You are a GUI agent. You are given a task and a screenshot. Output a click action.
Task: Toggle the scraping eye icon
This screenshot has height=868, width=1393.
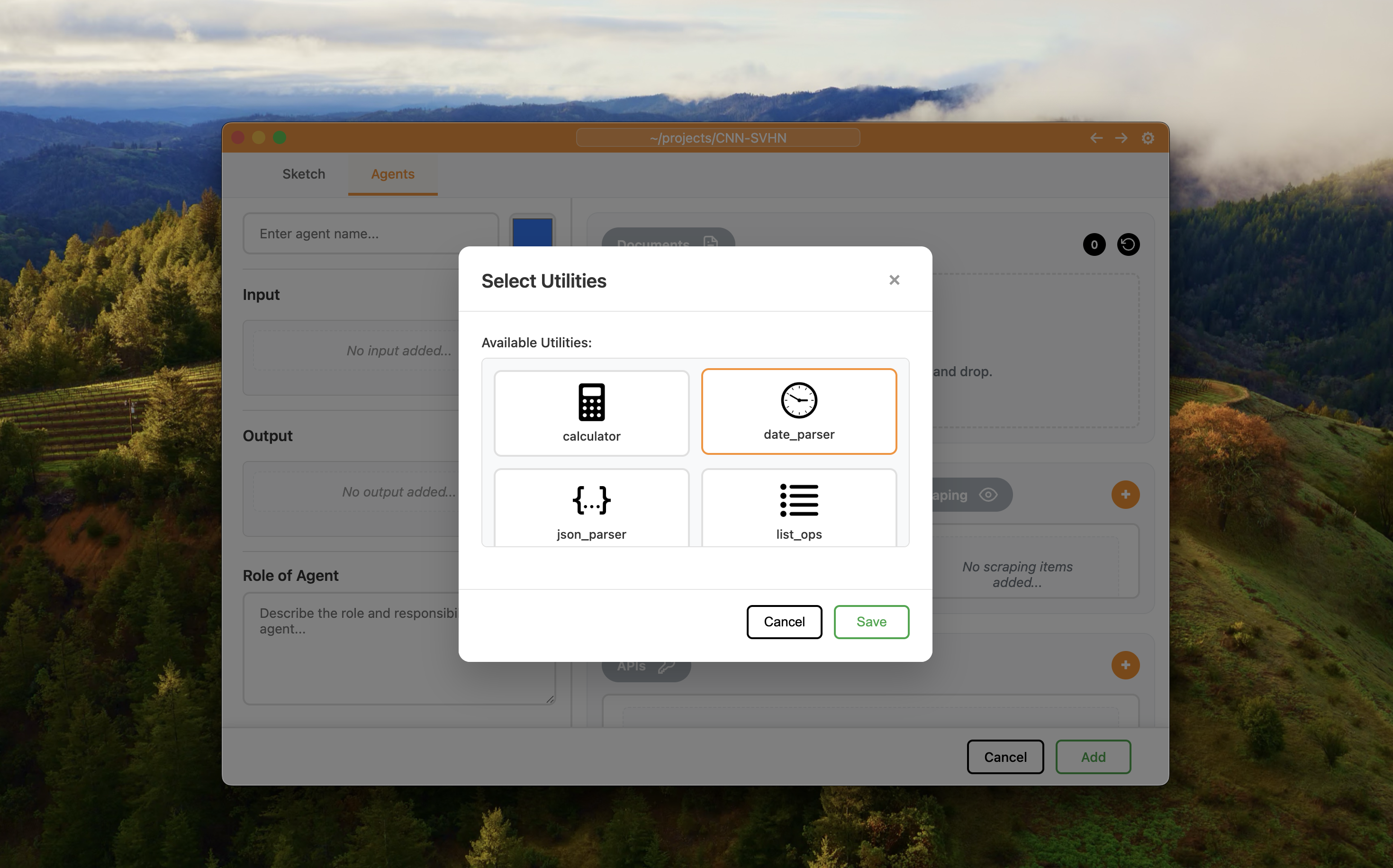[x=988, y=495]
